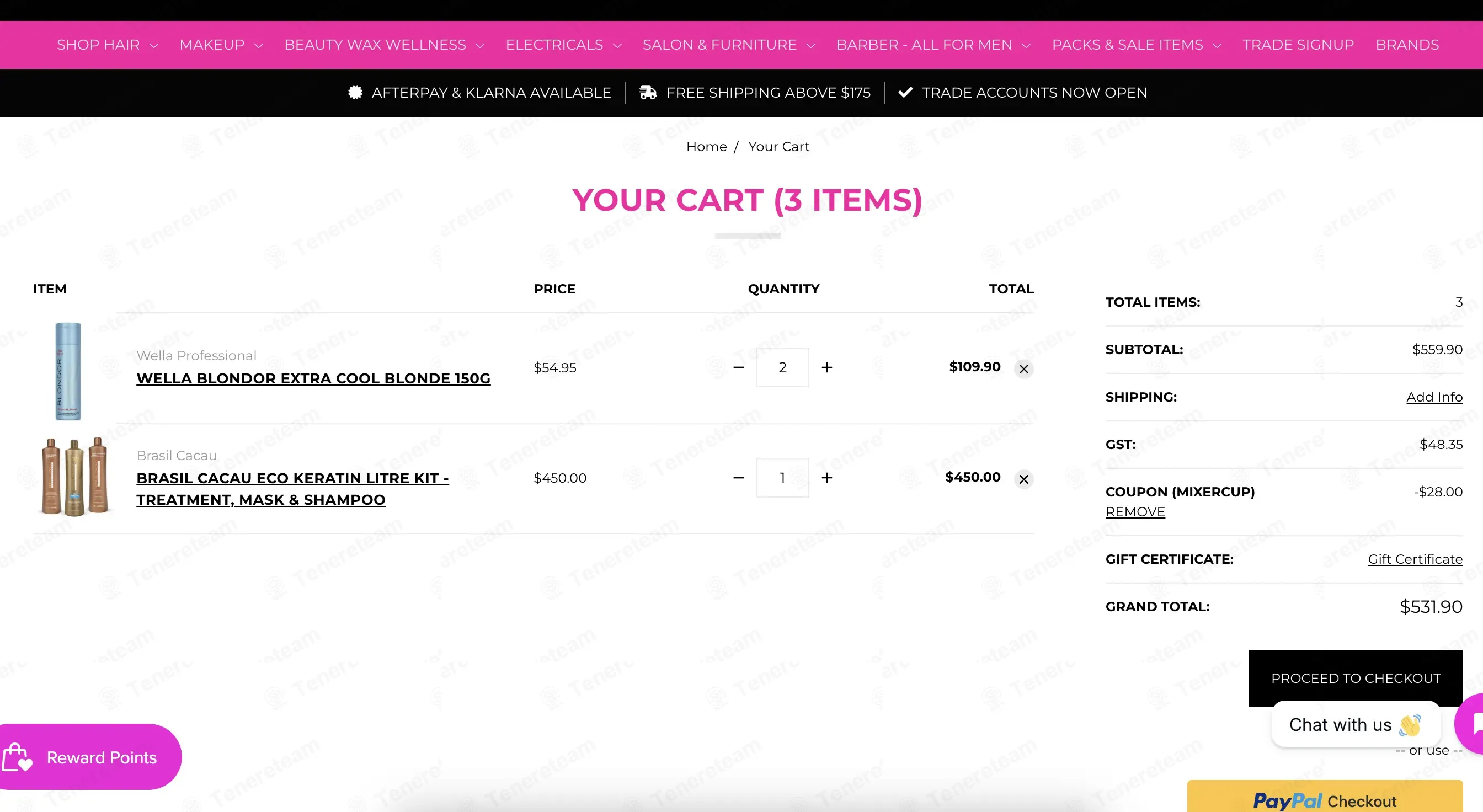Click the Your Cart breadcrumb text

pos(778,147)
